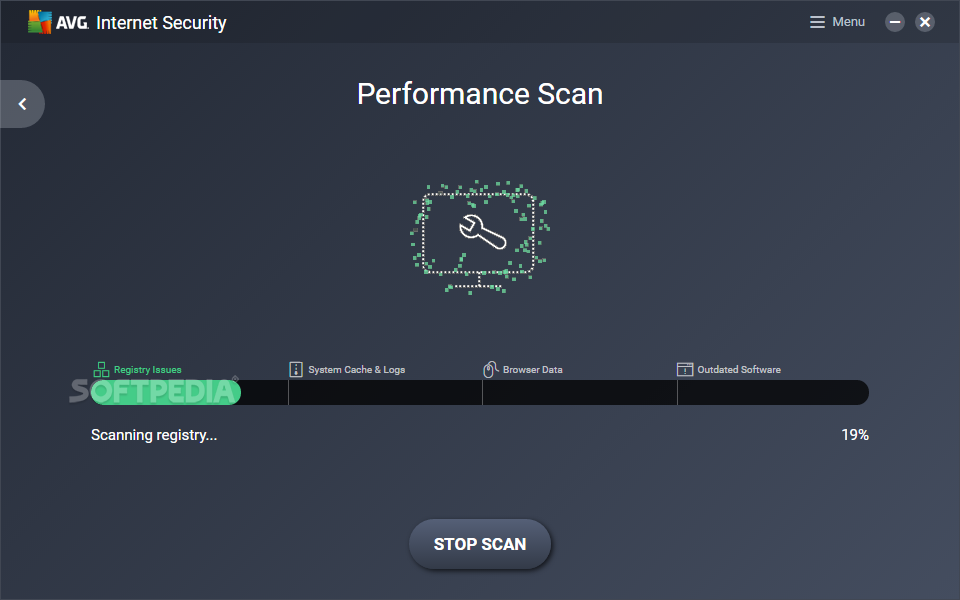960x600 pixels.
Task: Click the Outdated Software window icon
Action: 684,369
